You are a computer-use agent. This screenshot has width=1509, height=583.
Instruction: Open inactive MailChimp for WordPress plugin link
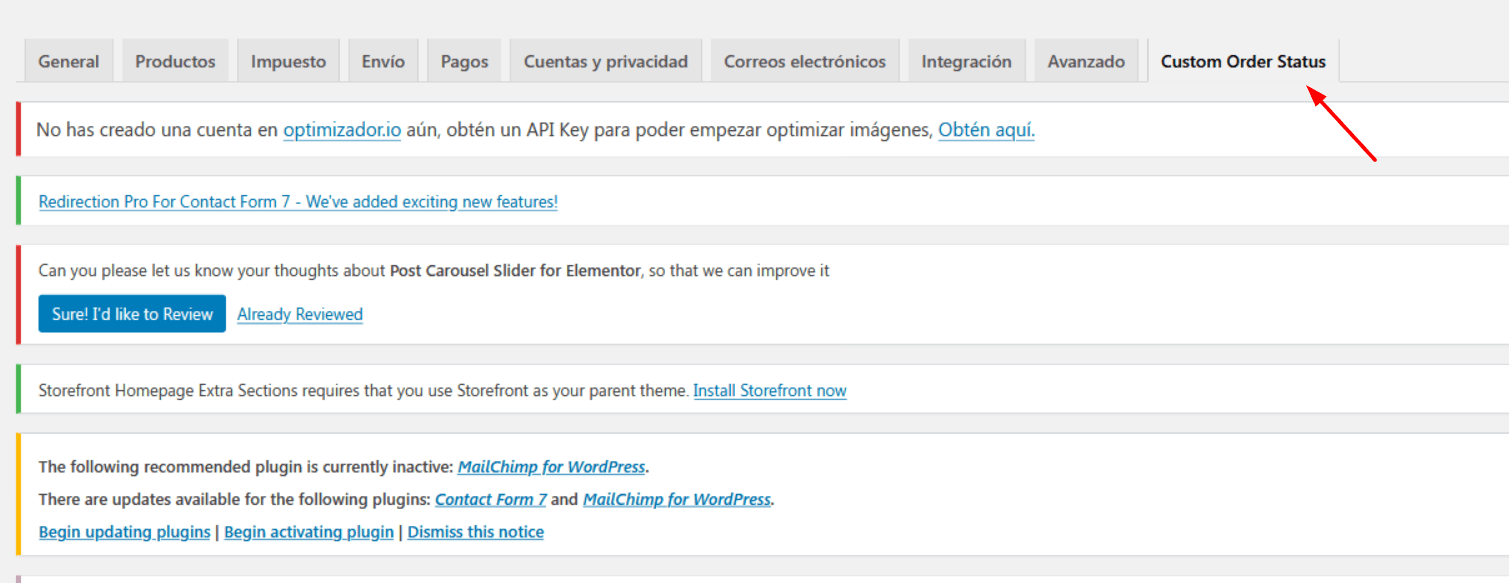552,467
